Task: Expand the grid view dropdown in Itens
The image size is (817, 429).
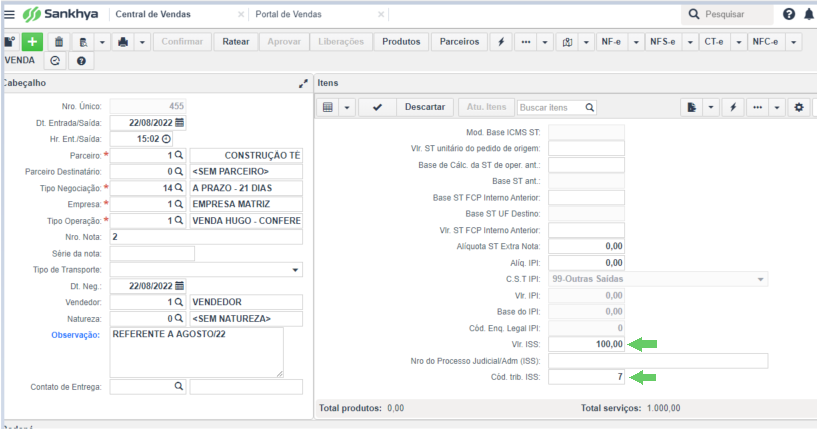Action: click(346, 107)
